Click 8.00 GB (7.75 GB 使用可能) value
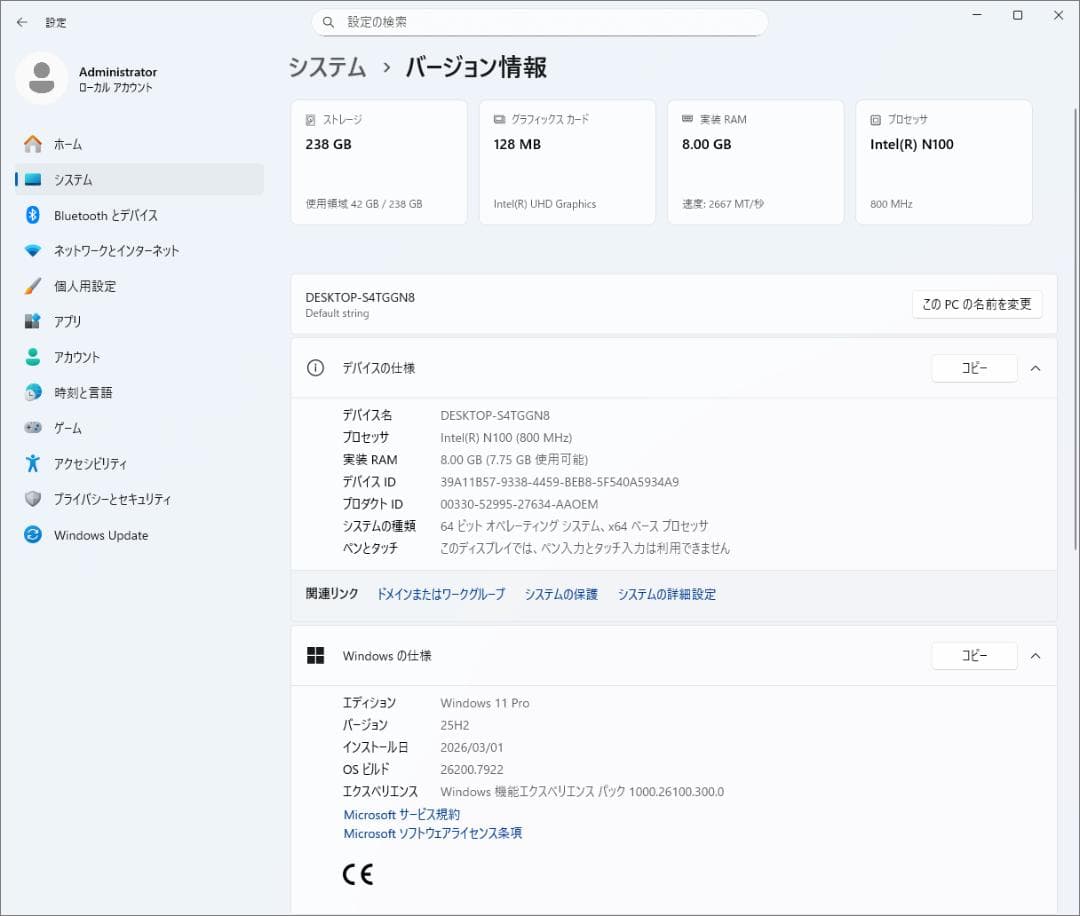Image resolution: width=1080 pixels, height=916 pixels. pyautogui.click(x=514, y=459)
